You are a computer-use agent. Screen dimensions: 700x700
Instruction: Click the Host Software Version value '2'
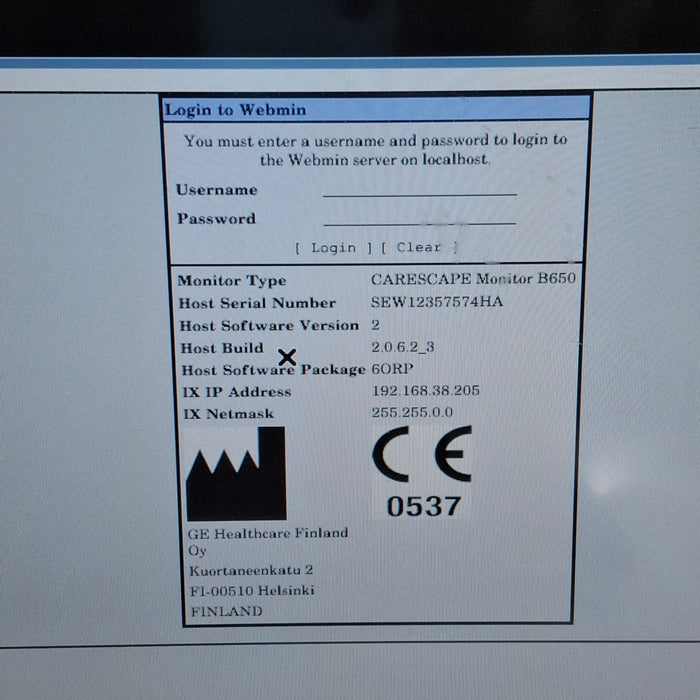coord(375,325)
